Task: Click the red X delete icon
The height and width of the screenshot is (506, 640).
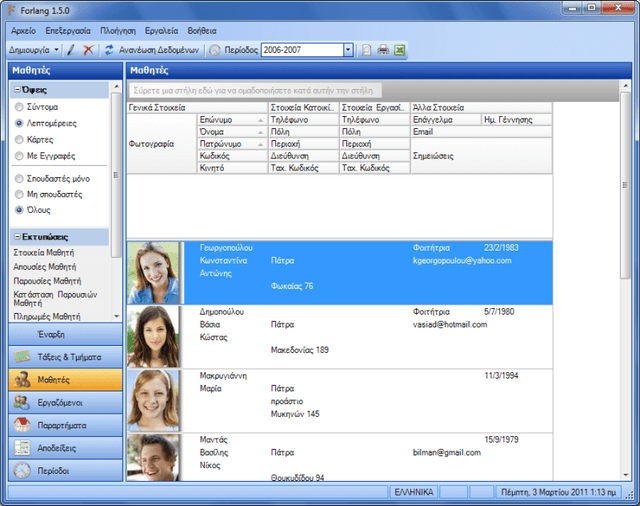Action: [88, 50]
